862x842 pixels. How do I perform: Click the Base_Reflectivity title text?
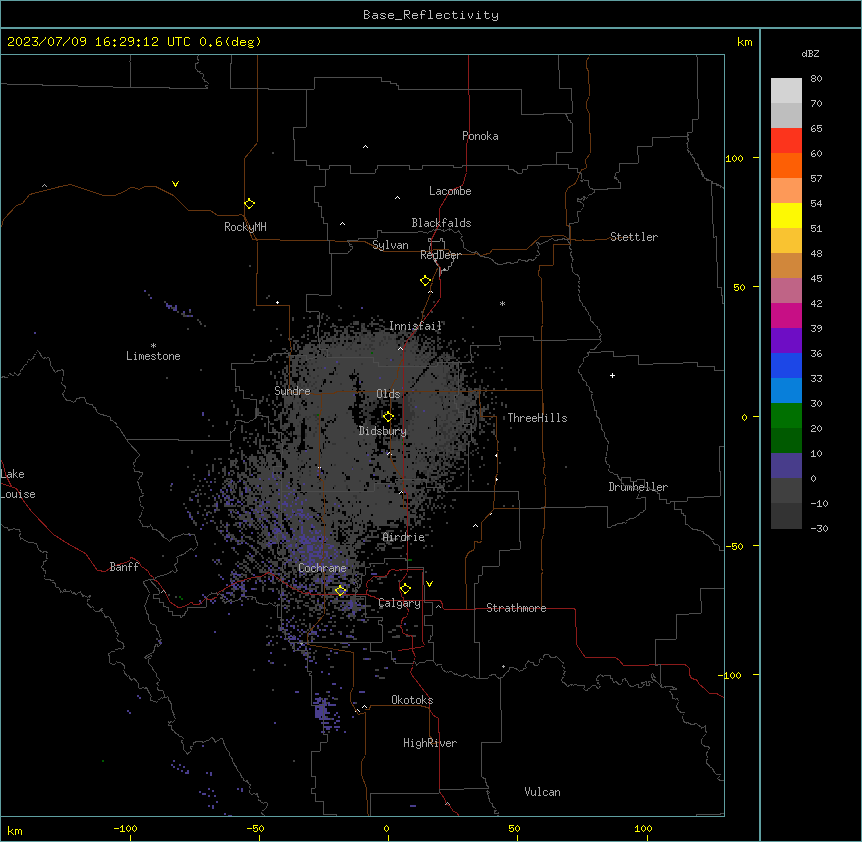click(x=431, y=15)
